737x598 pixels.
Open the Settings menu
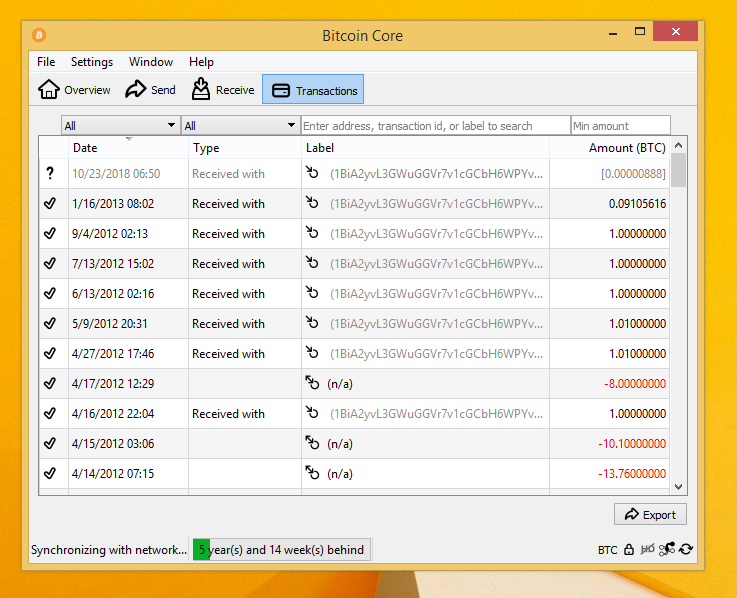tap(92, 62)
